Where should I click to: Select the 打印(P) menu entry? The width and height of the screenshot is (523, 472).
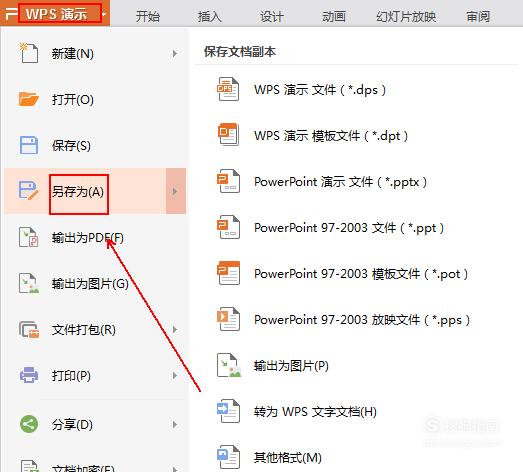pos(71,376)
